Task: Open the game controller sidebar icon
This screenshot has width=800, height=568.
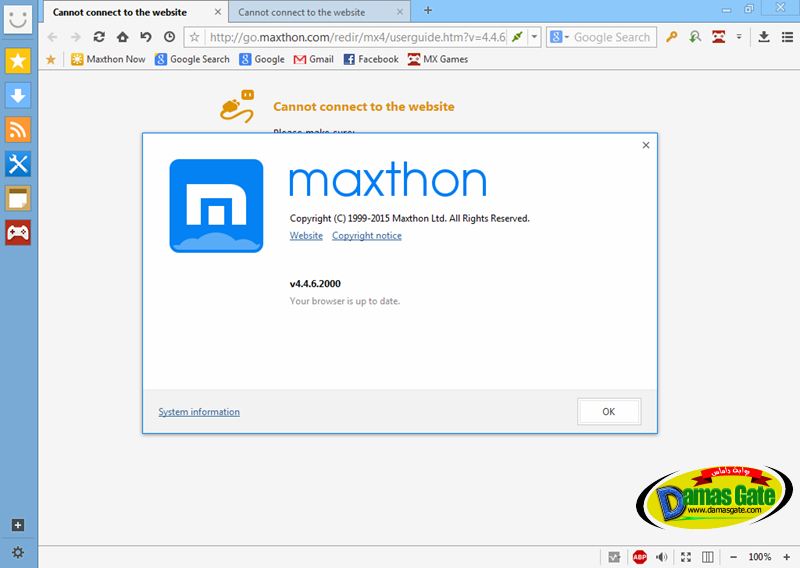Action: pyautogui.click(x=18, y=233)
